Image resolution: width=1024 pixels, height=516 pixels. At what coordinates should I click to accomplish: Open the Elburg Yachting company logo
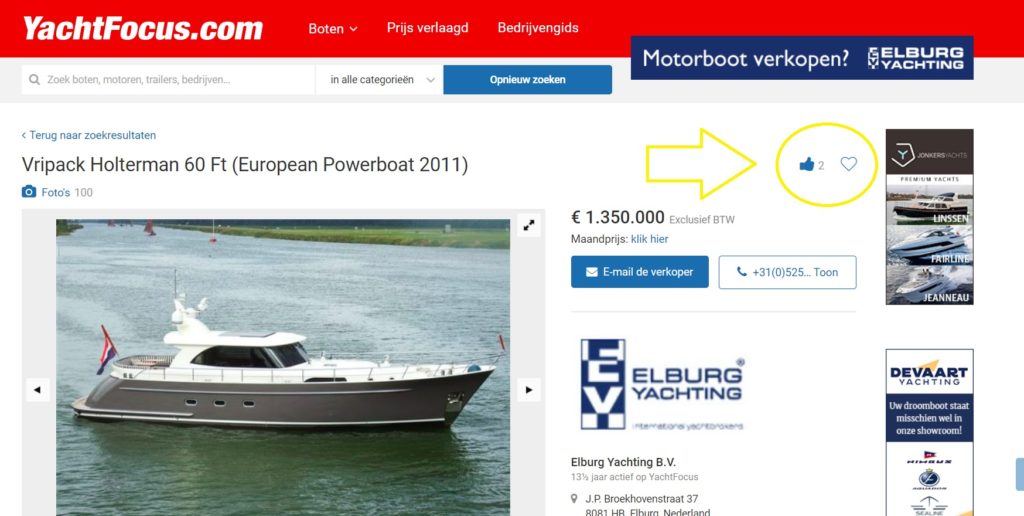(x=662, y=384)
